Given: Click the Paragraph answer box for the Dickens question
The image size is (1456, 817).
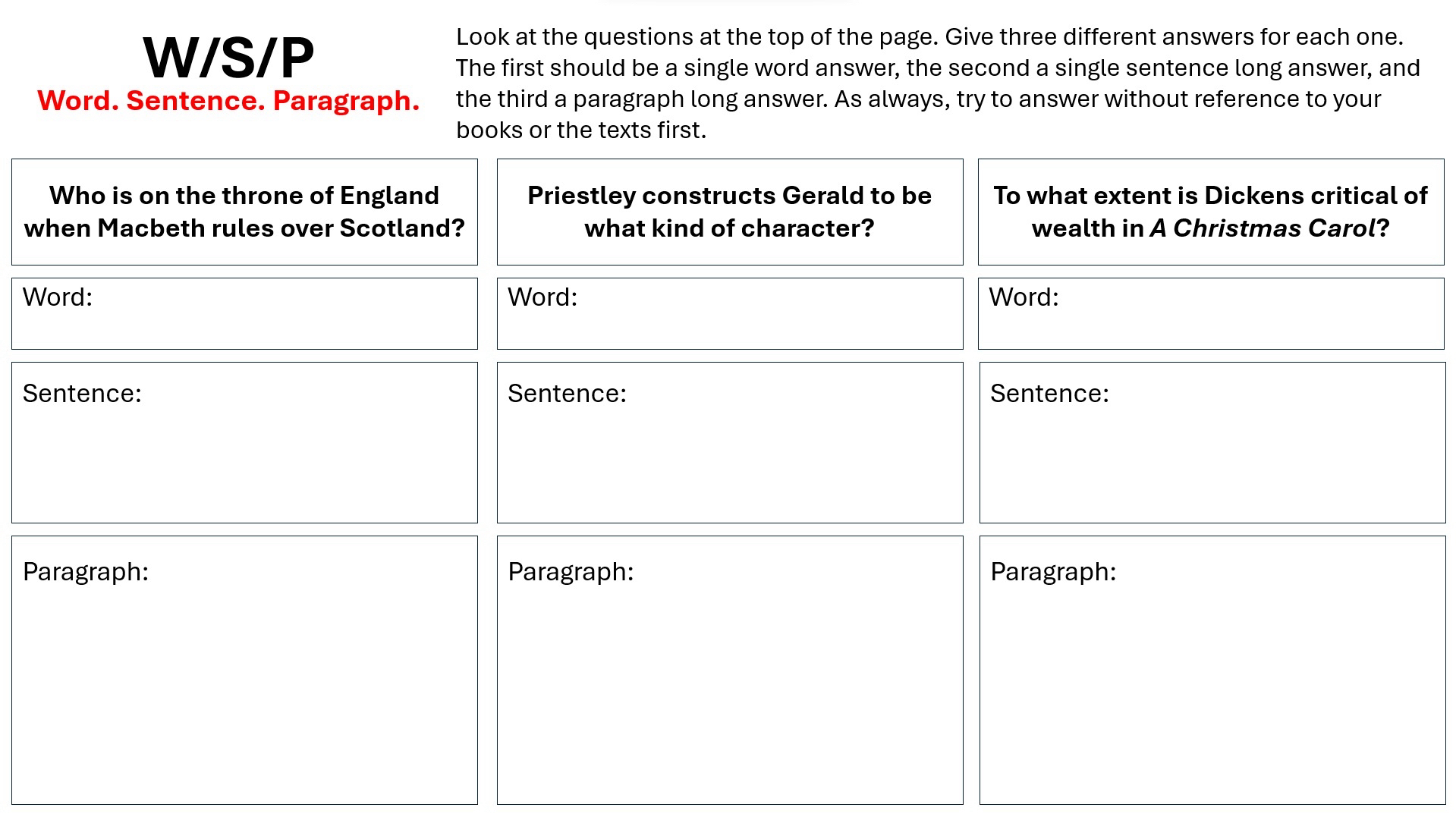Looking at the screenshot, I should point(1212,683).
